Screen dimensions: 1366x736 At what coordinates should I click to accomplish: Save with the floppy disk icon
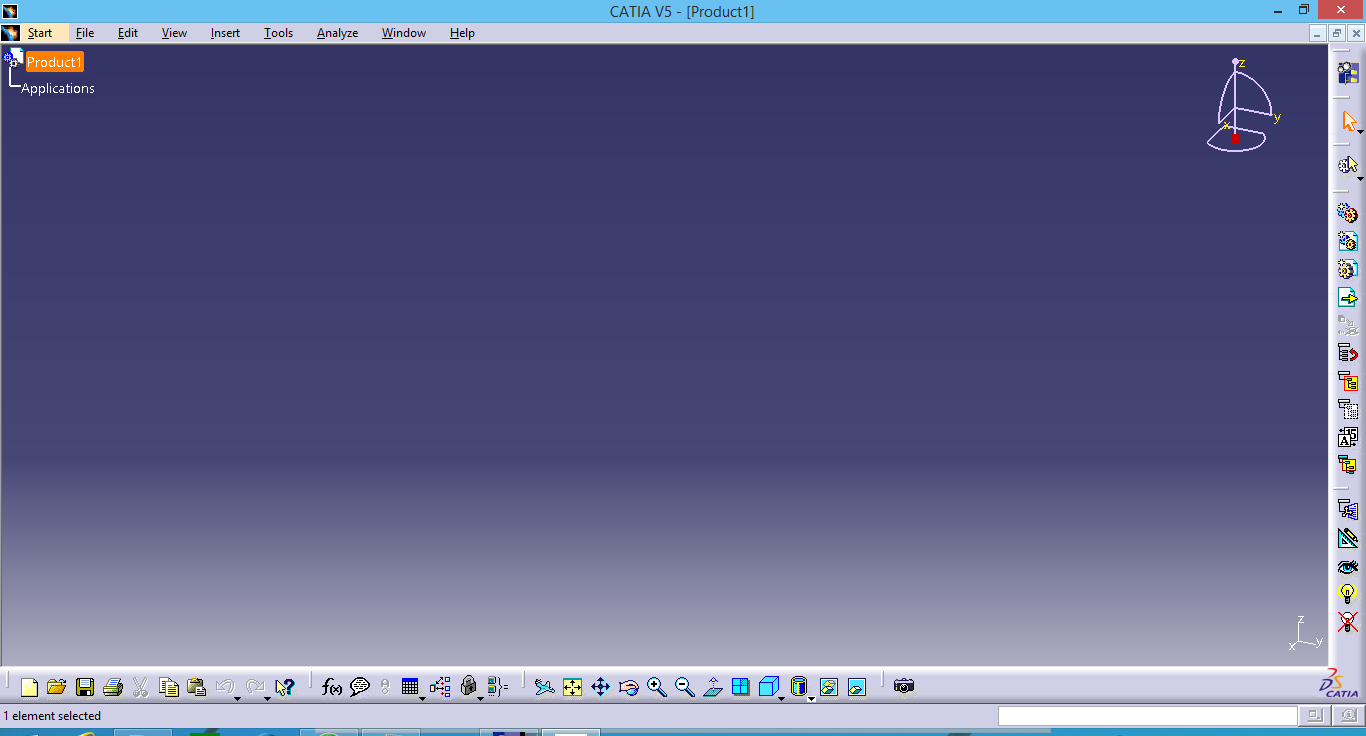tap(85, 687)
